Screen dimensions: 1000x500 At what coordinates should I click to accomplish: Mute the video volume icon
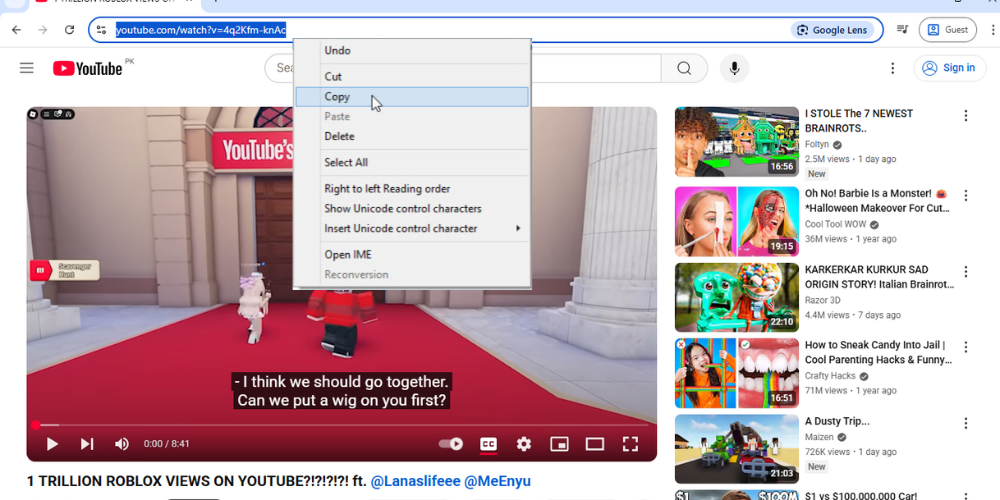[x=121, y=444]
